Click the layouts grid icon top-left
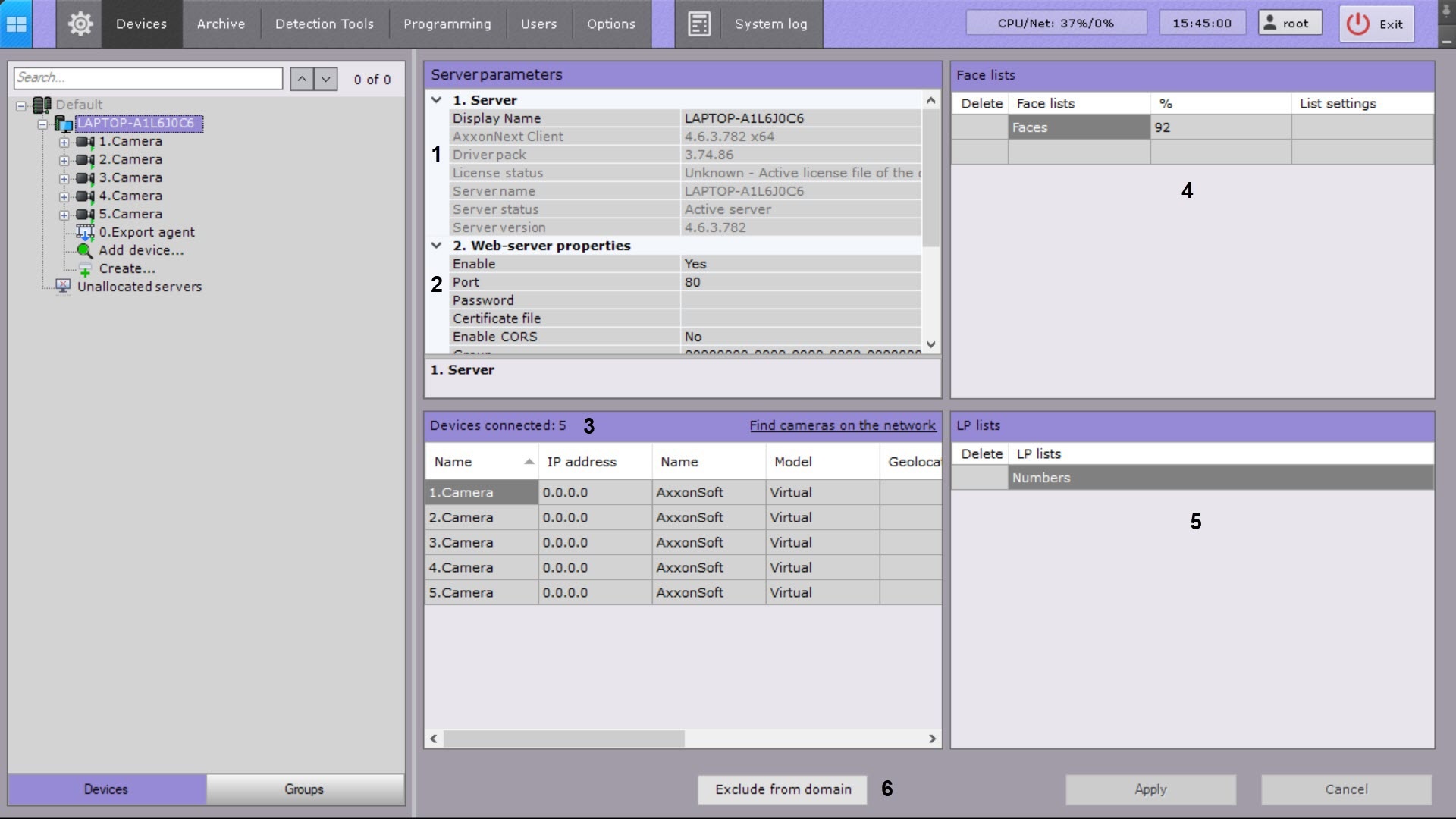The image size is (1456, 819). (16, 24)
